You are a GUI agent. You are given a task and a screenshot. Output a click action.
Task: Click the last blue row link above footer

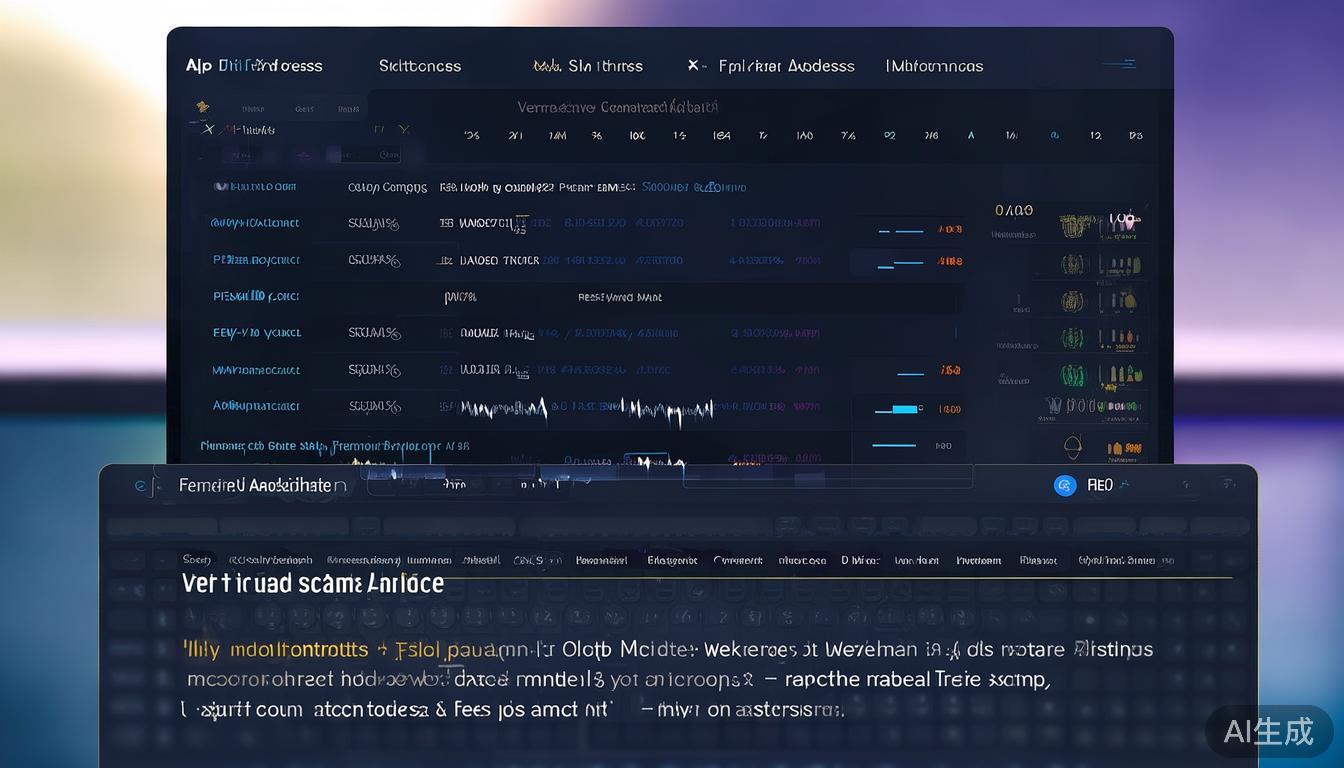[x=256, y=406]
